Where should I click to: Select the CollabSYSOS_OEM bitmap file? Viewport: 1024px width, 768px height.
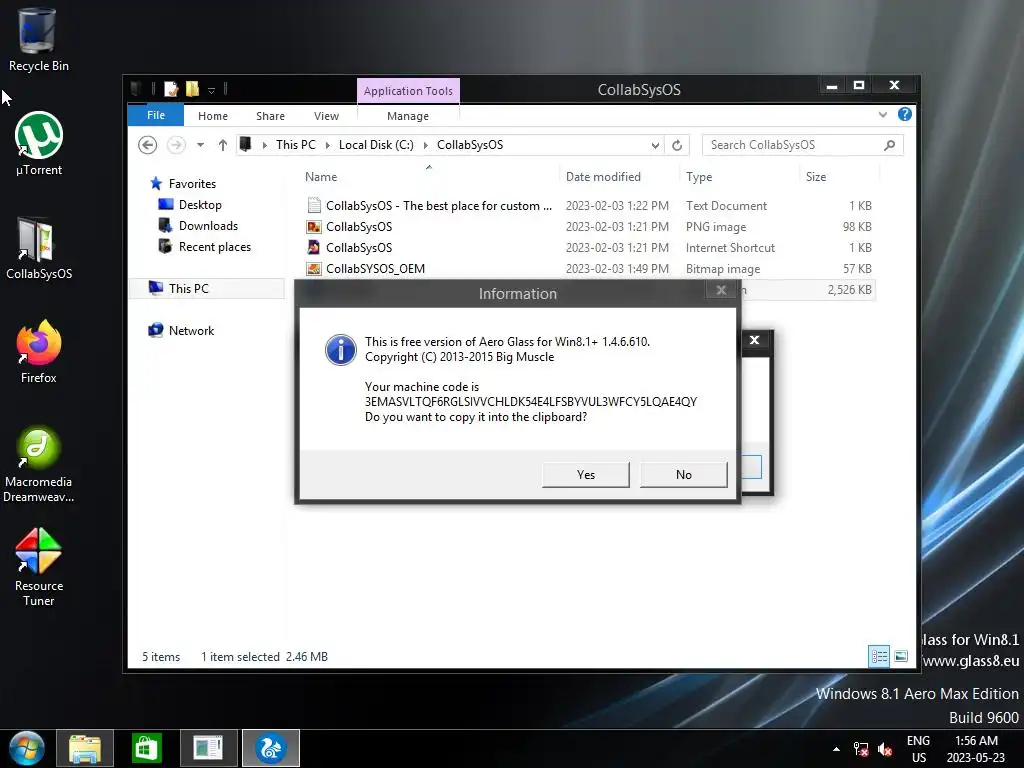(588, 268)
